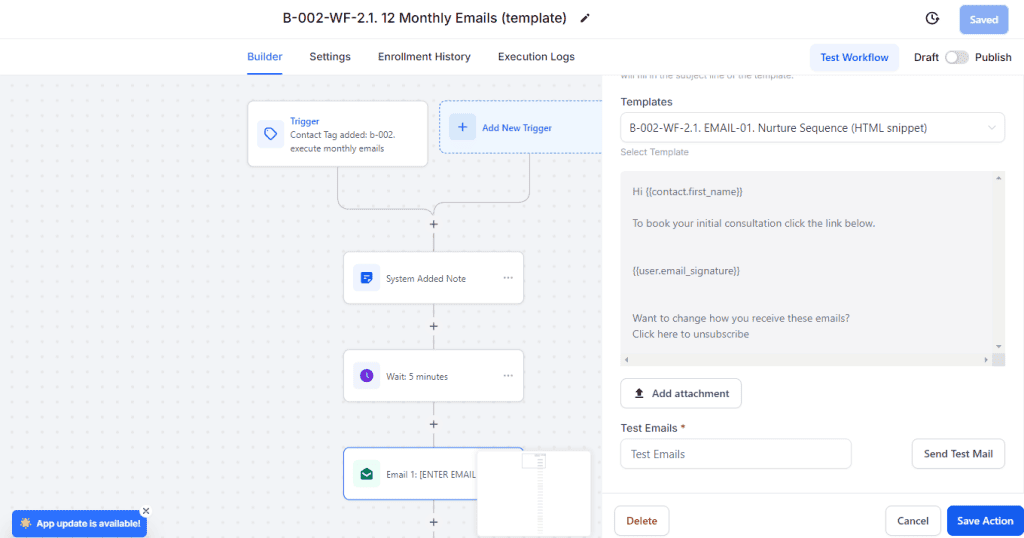Click scroll-left arrow in template preview
Screen dimensions: 1024x538
[x=626, y=360]
